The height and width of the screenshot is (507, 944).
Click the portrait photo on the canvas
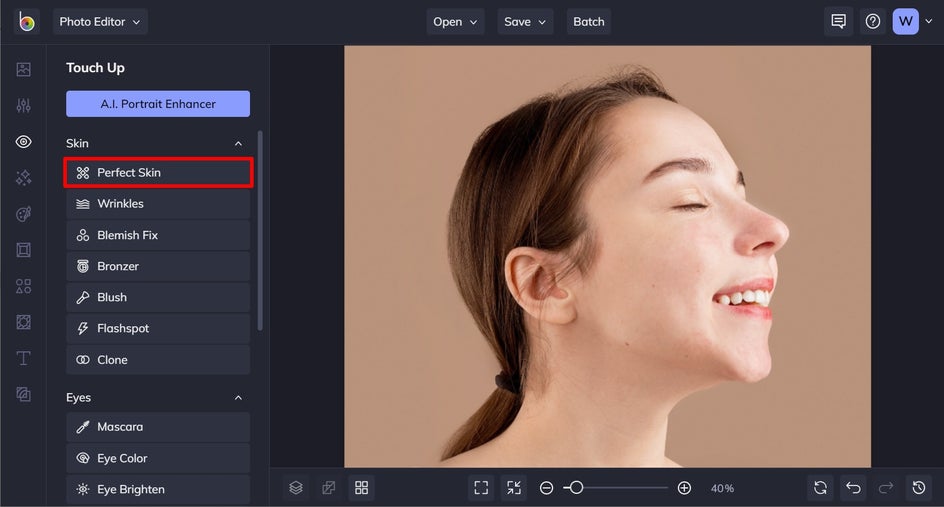607,257
